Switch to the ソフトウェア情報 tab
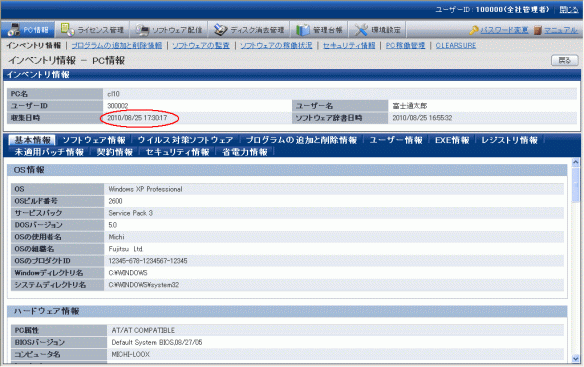This screenshot has height=367, width=584. point(94,140)
